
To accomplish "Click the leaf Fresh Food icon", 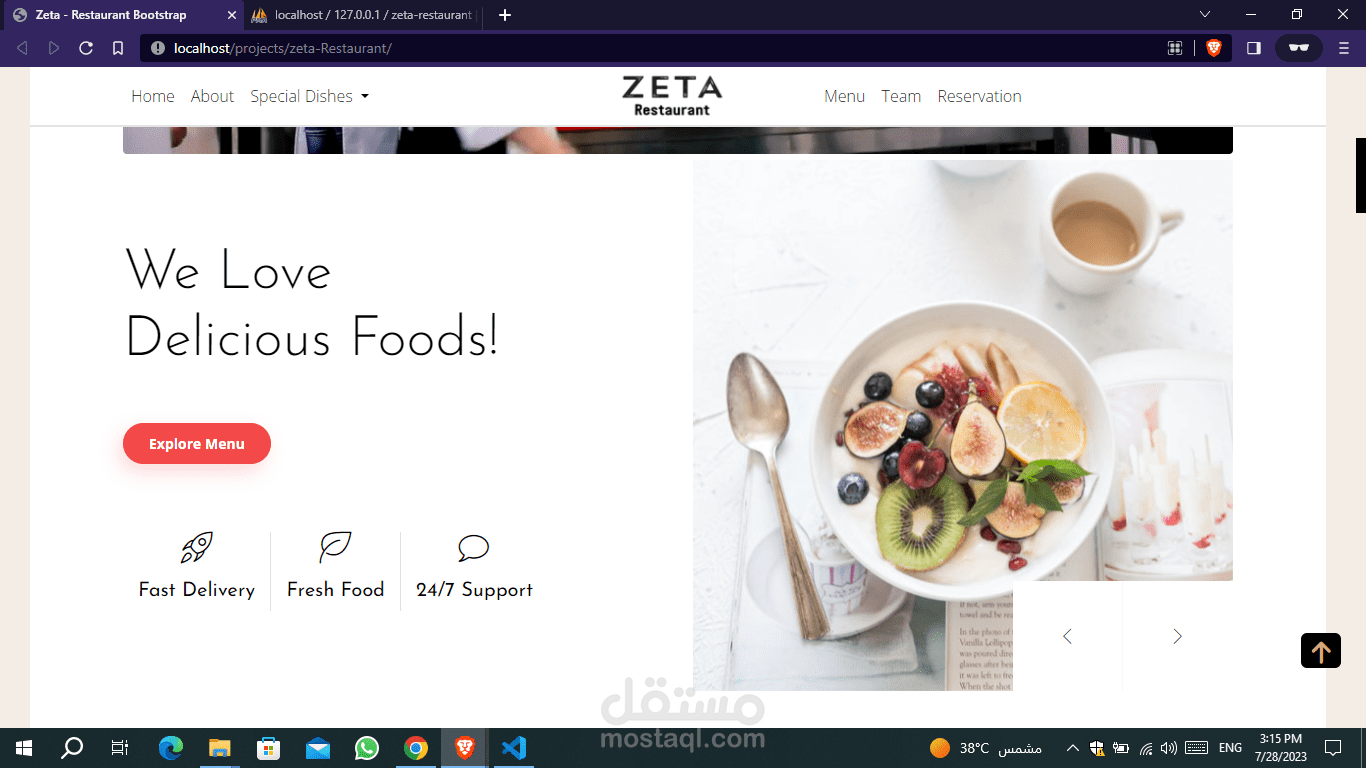I will tap(335, 547).
